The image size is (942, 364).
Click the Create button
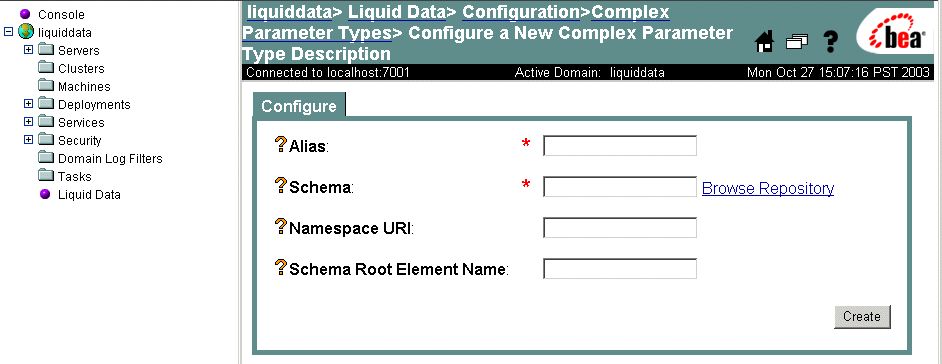pyautogui.click(x=862, y=317)
